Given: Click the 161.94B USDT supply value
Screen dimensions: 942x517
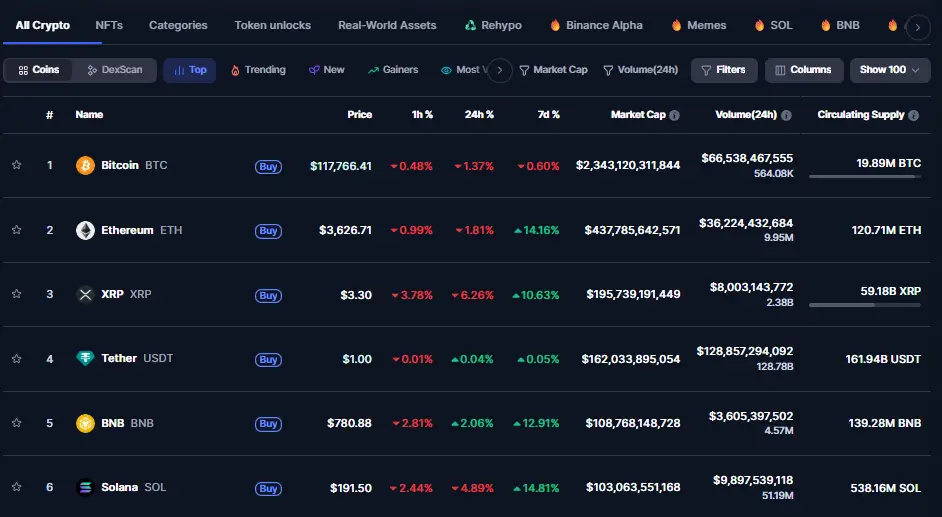Looking at the screenshot, I should pyautogui.click(x=883, y=359).
